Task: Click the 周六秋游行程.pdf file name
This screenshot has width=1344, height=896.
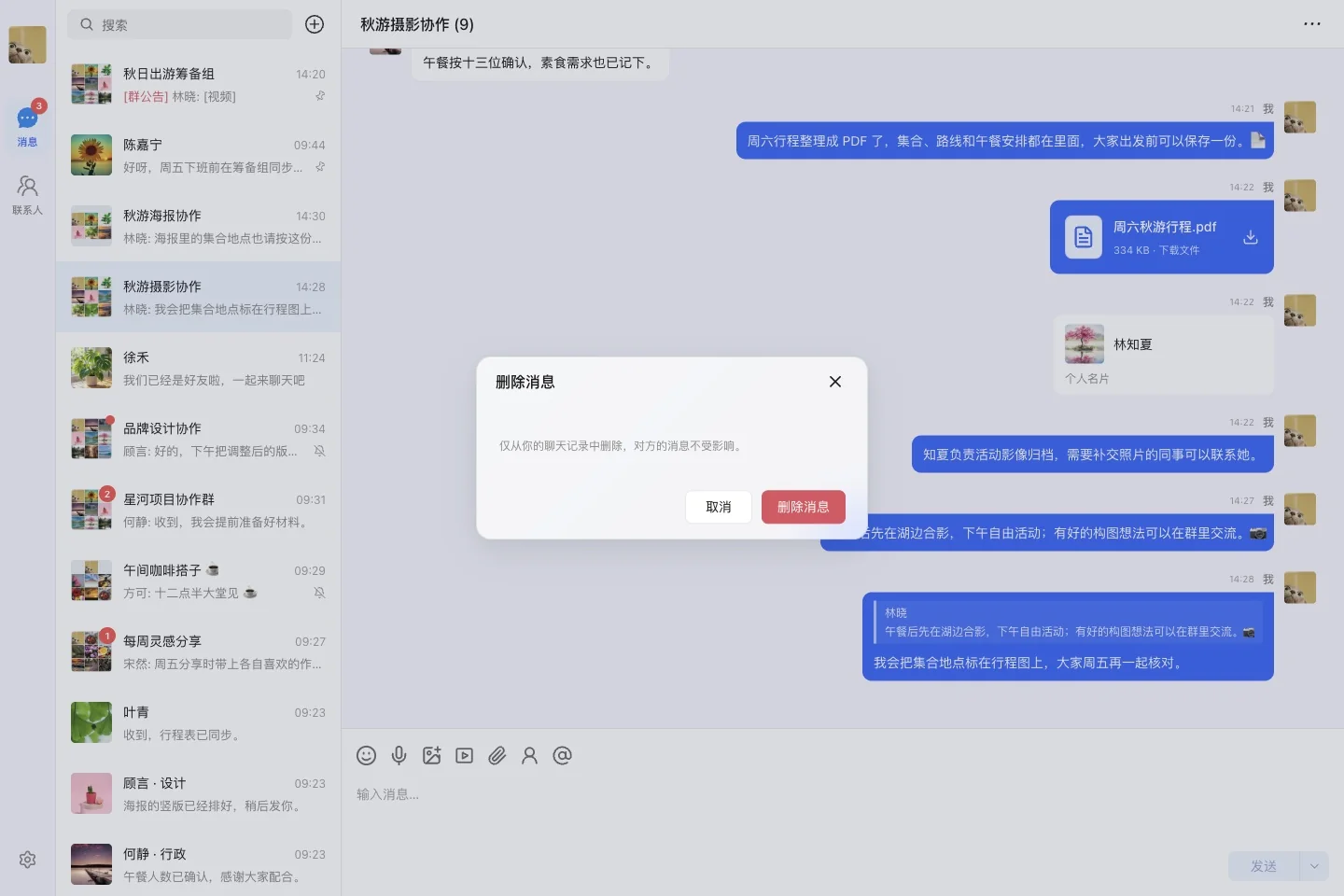Action: [1164, 227]
